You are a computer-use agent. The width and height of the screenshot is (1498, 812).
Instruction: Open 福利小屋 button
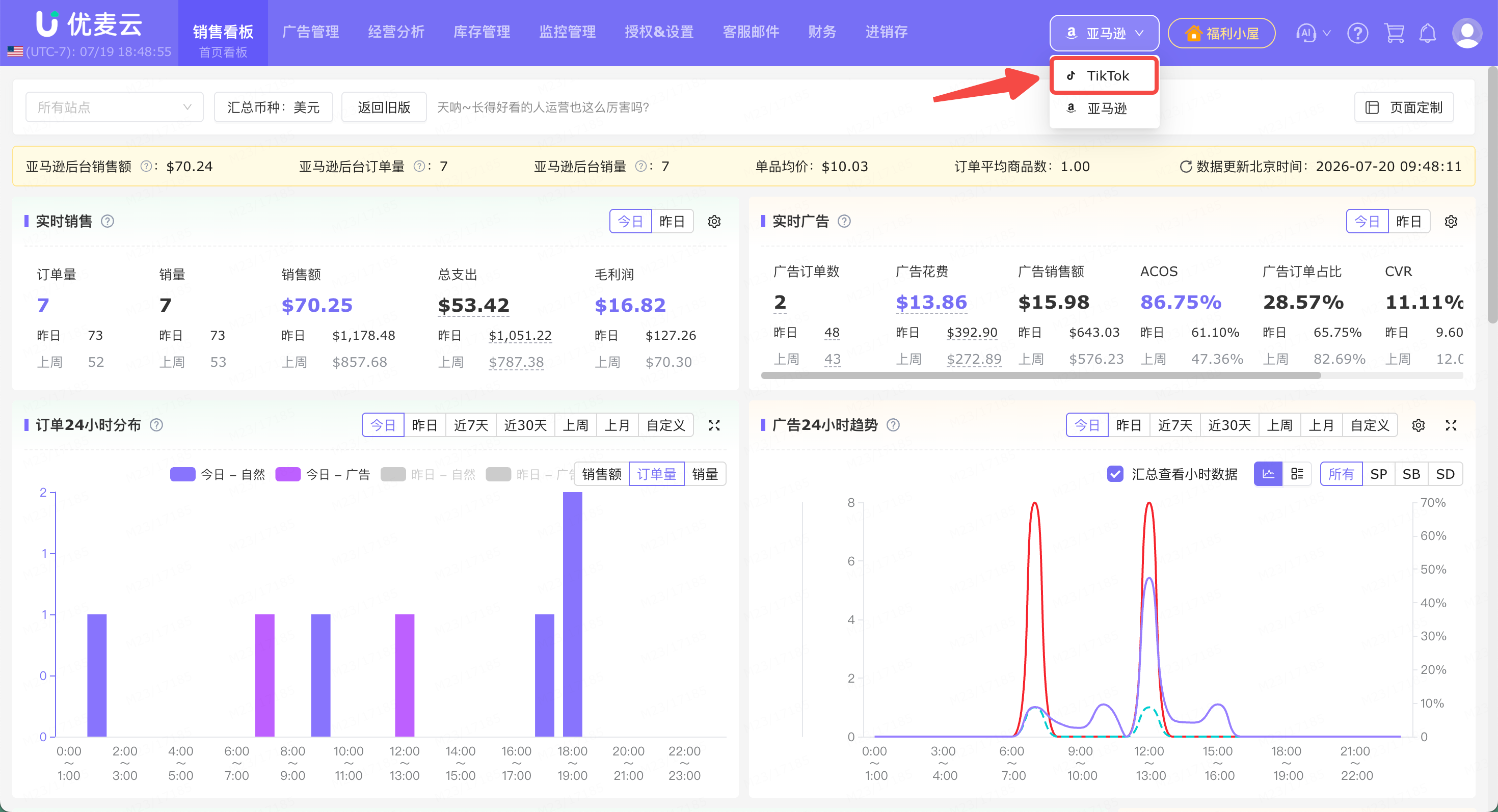coord(1221,33)
